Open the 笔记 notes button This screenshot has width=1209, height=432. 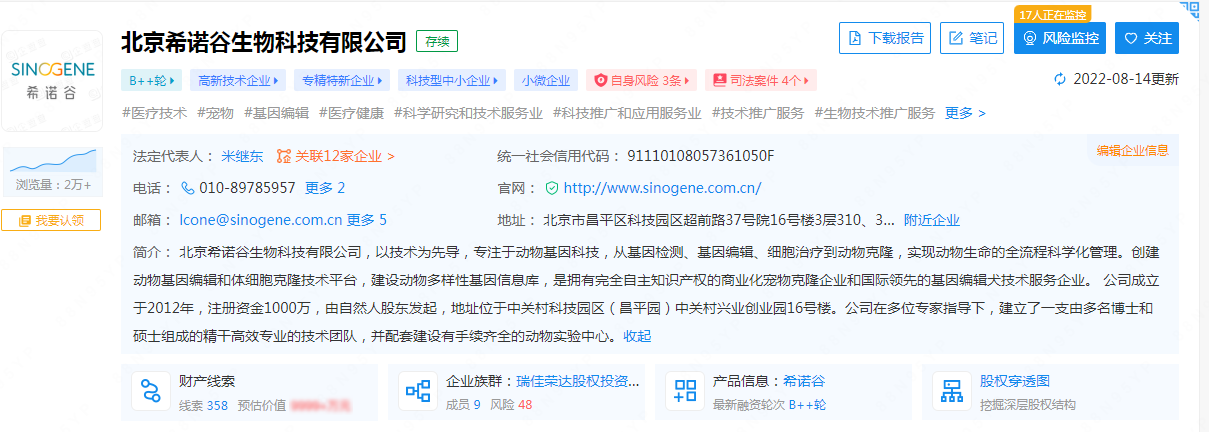[972, 38]
